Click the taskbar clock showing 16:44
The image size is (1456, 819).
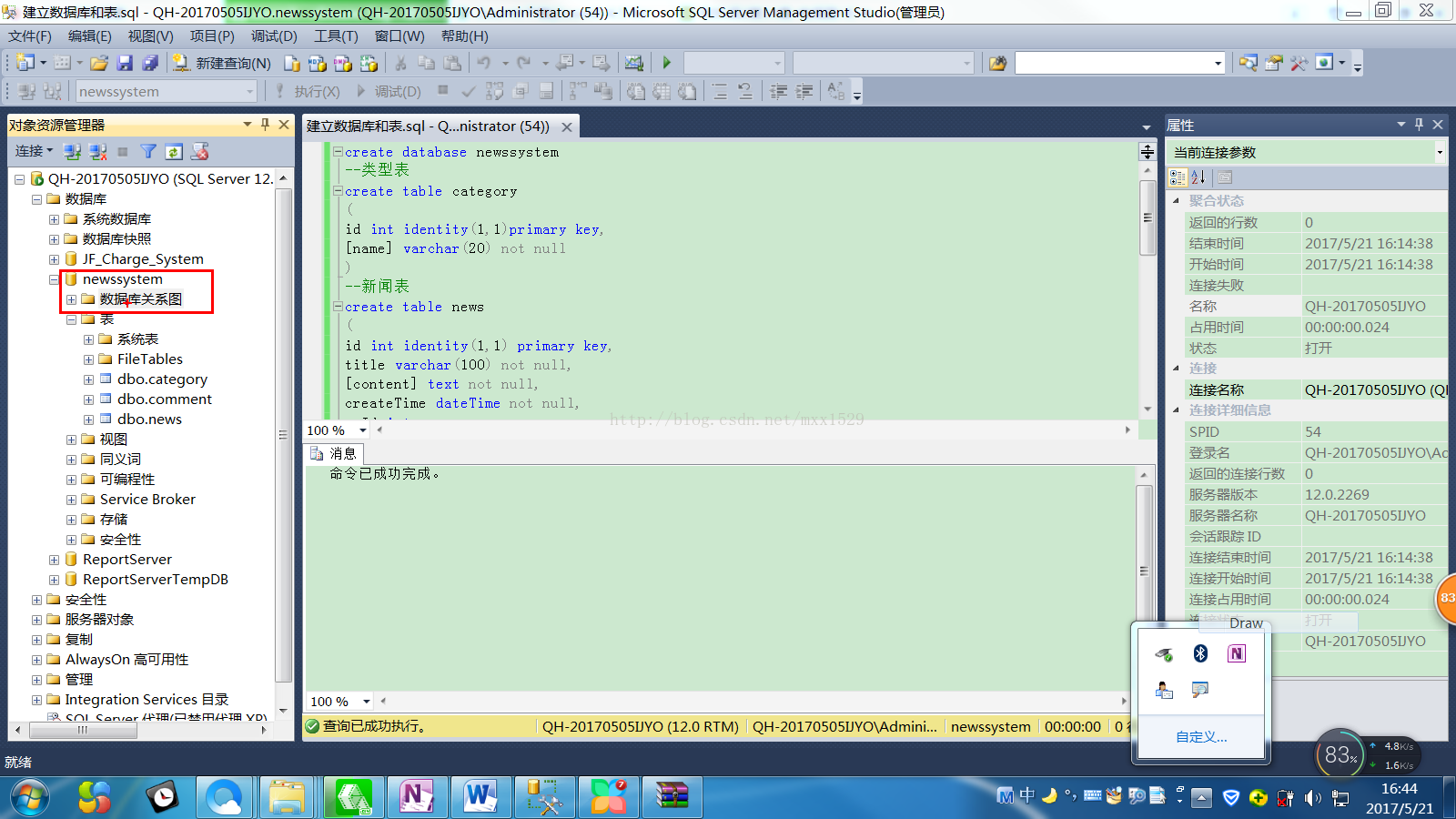click(x=1400, y=789)
